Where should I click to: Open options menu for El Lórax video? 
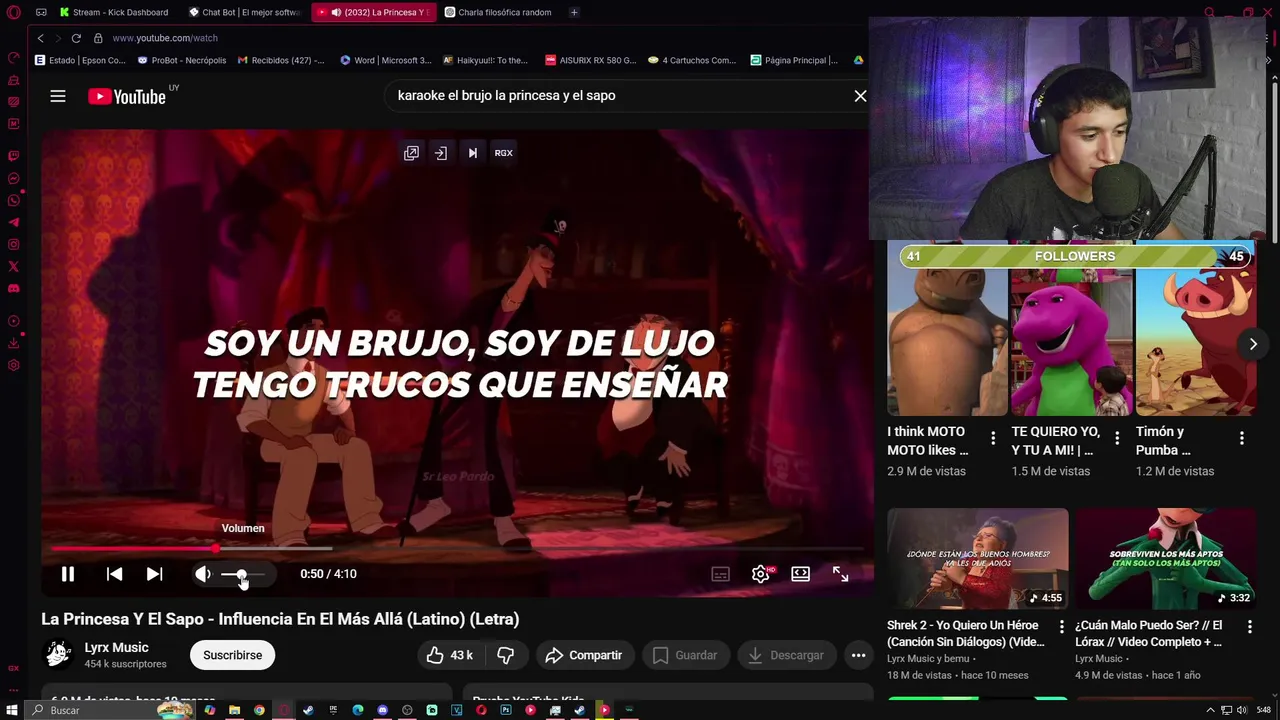pyautogui.click(x=1249, y=627)
